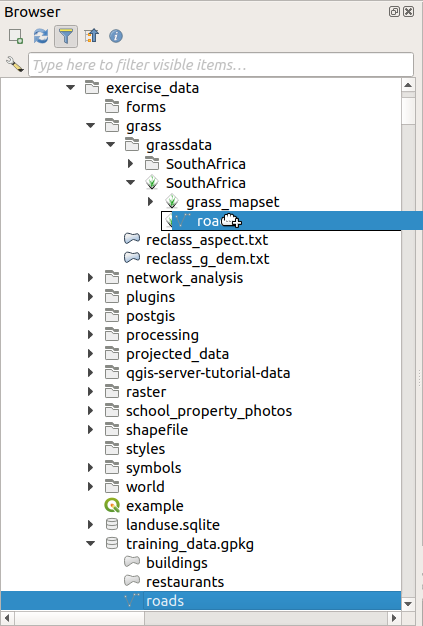Screen dimensions: 423x626
Task: Click the horizontal scrollbar right arrow
Action: click(394, 618)
